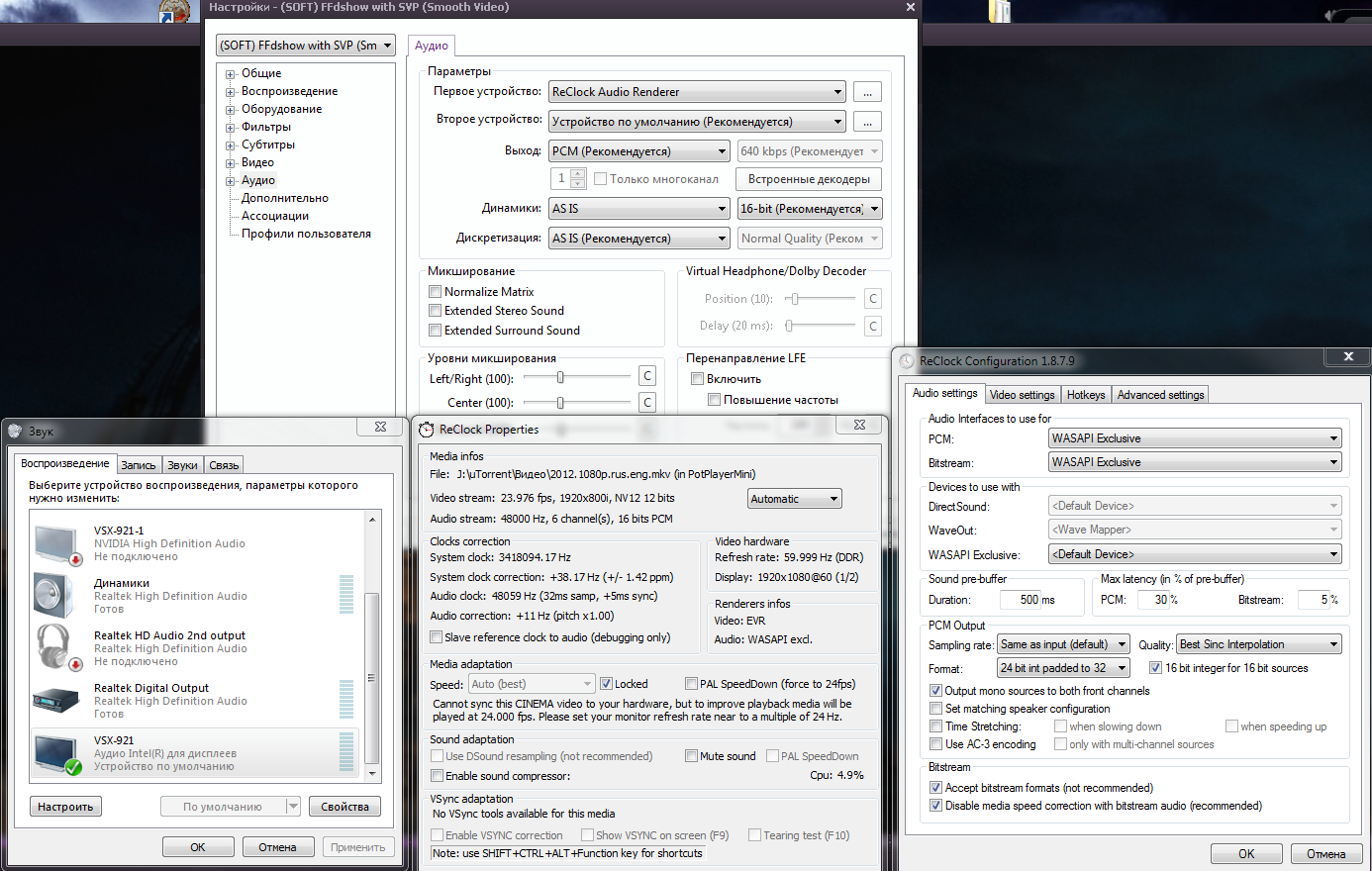Reset the Center level with C button
This screenshot has height=871, width=1372.
pyautogui.click(x=647, y=402)
